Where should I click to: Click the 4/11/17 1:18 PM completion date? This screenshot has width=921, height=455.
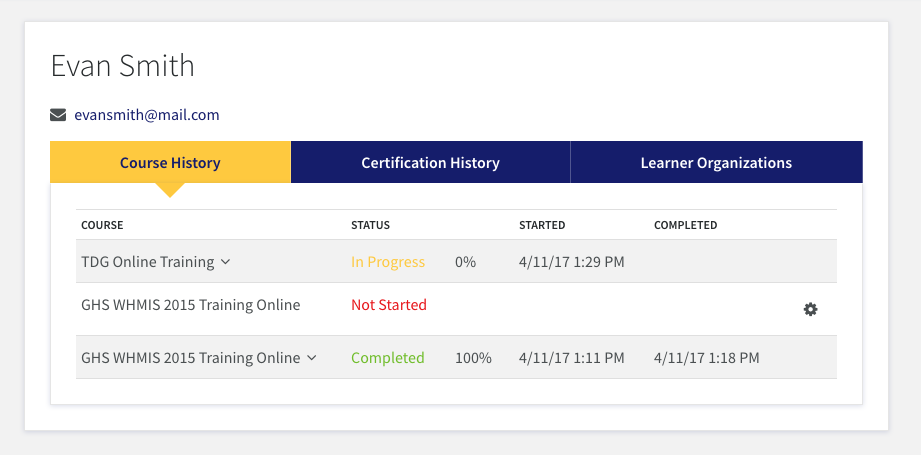tap(707, 358)
